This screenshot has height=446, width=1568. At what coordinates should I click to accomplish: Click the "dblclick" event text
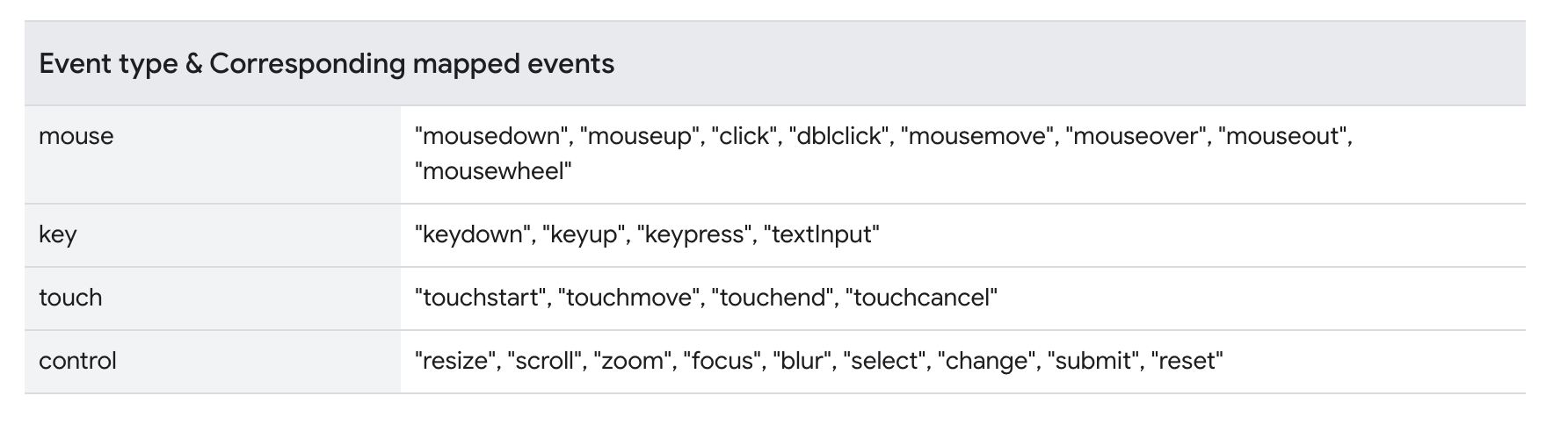click(840, 136)
